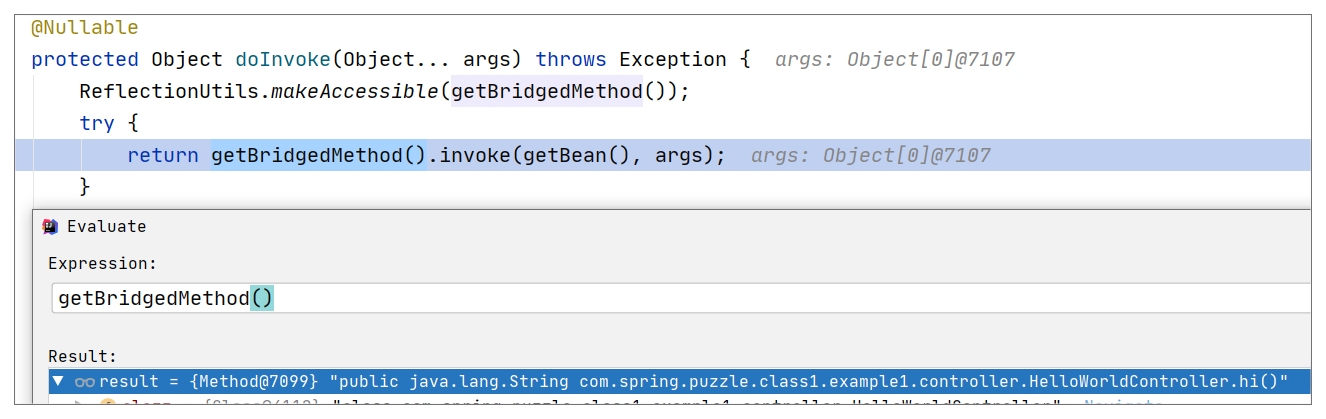The image size is (1326, 419).
Task: Click the glasses watch icon beside result
Action: [84, 382]
